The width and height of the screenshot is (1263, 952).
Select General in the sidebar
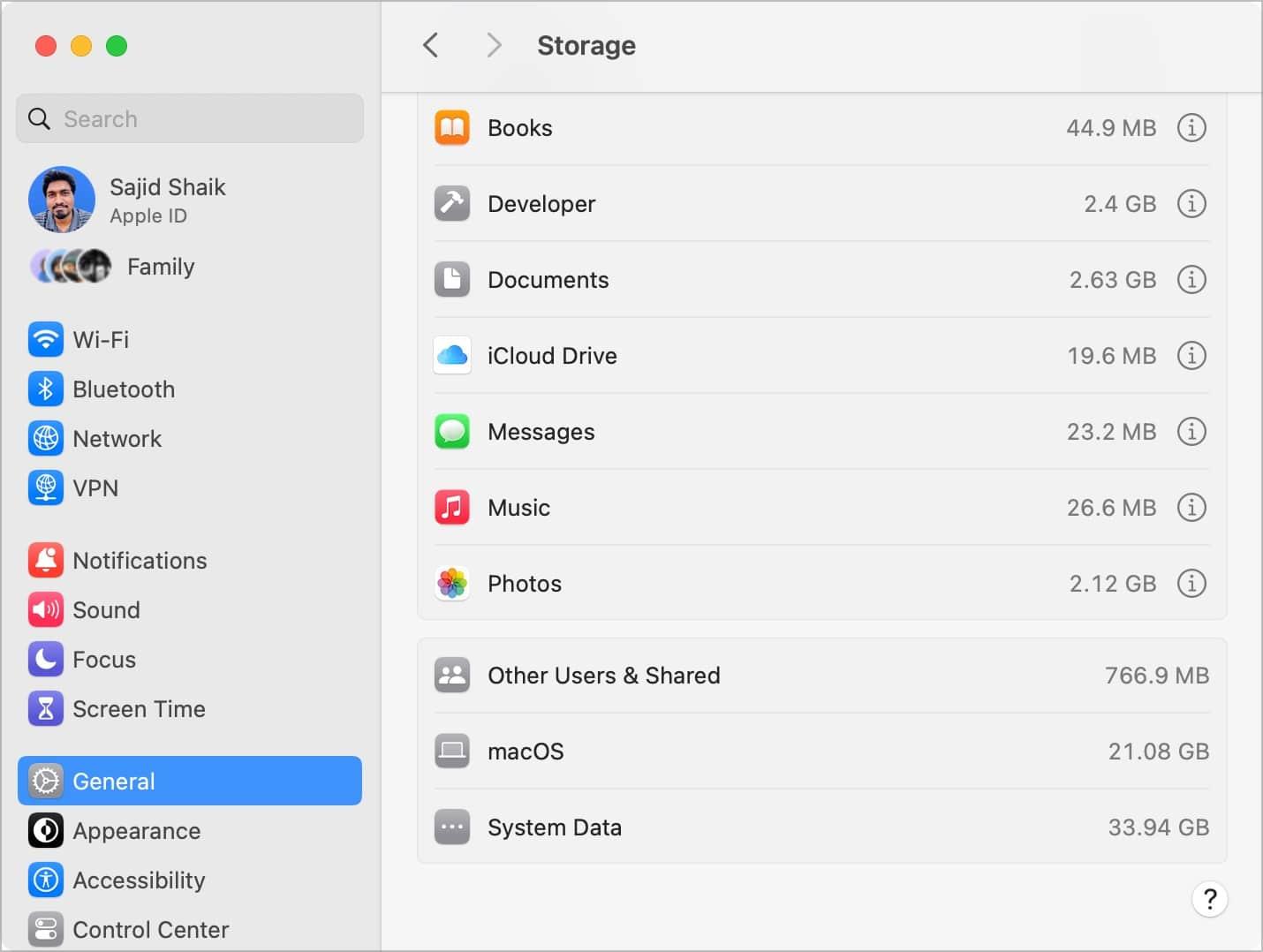tap(190, 781)
